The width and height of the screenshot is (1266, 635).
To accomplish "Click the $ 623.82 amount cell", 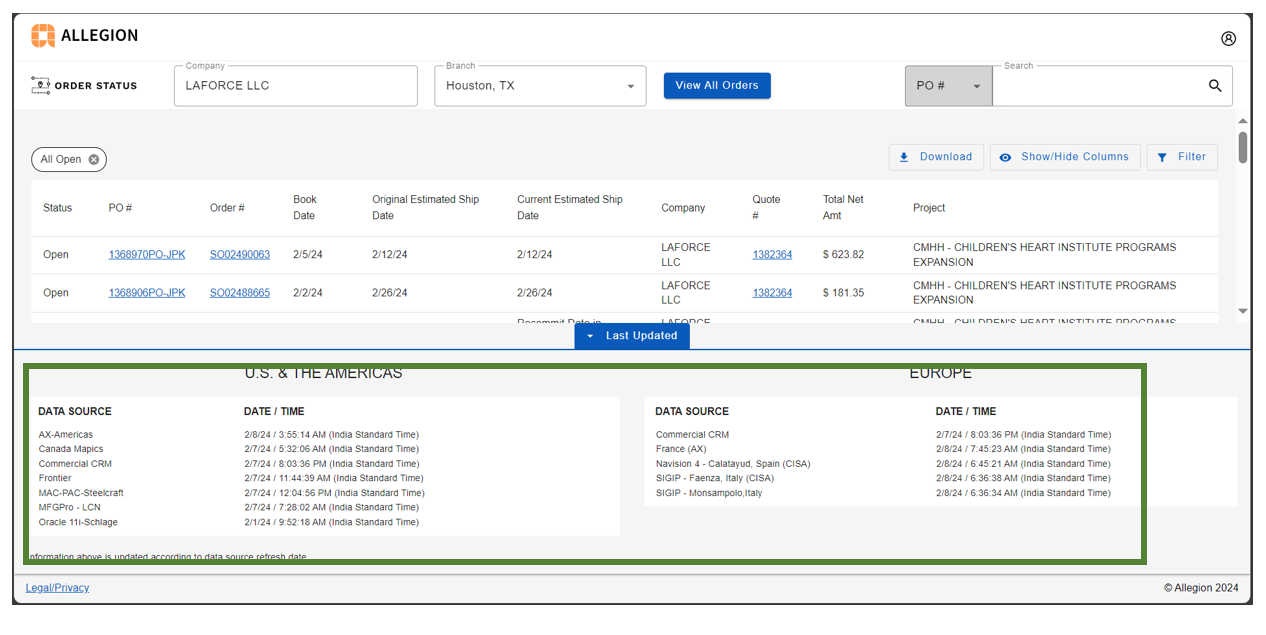I will coord(843,255).
